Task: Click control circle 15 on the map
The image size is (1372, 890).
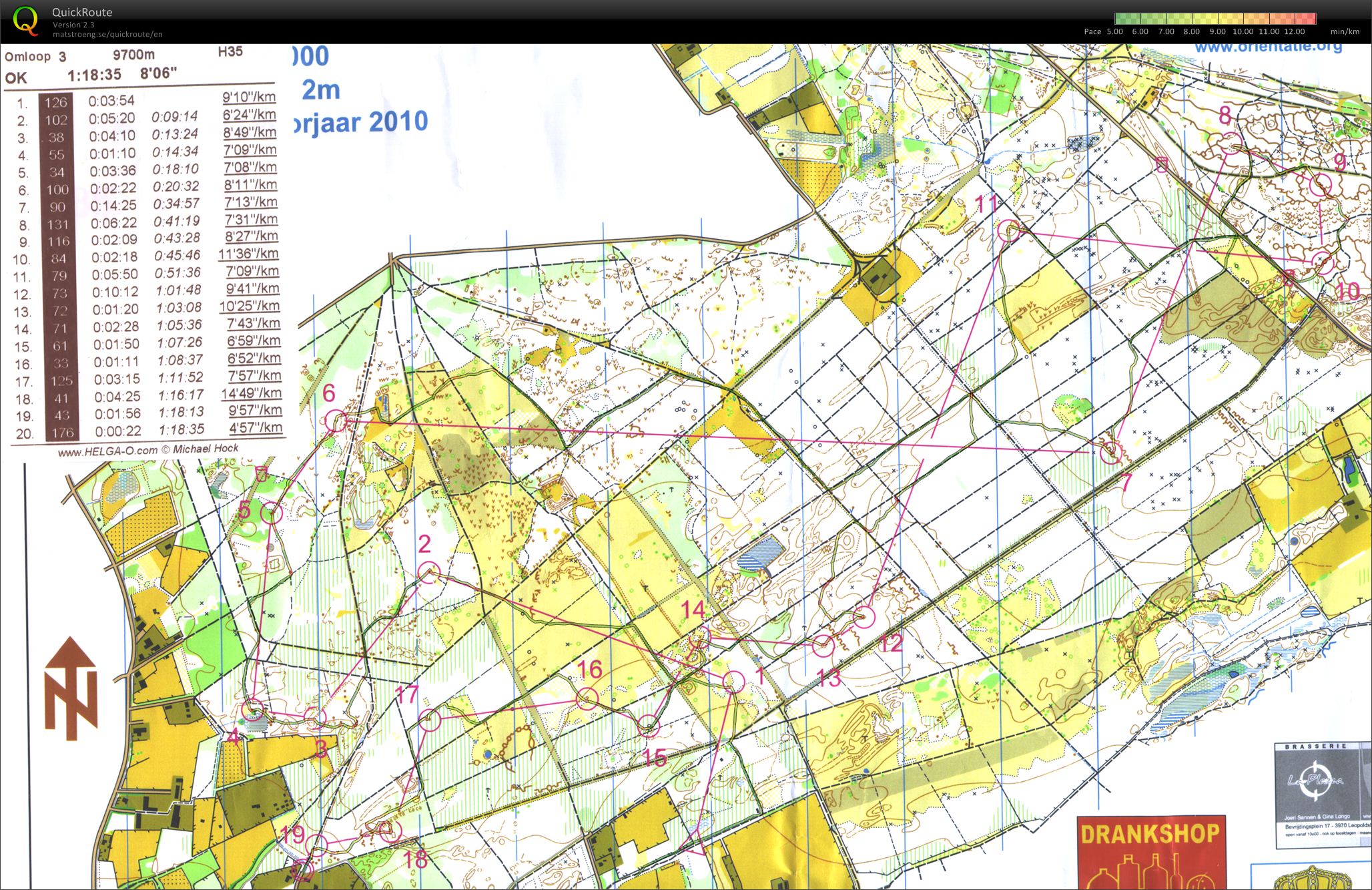Action: [x=649, y=726]
